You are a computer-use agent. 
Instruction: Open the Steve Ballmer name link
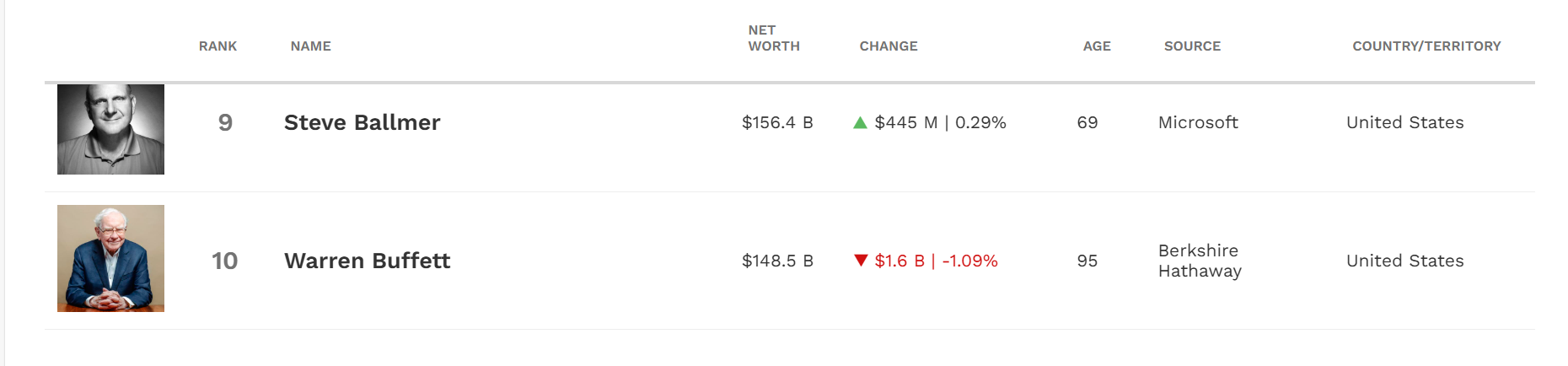[x=362, y=123]
